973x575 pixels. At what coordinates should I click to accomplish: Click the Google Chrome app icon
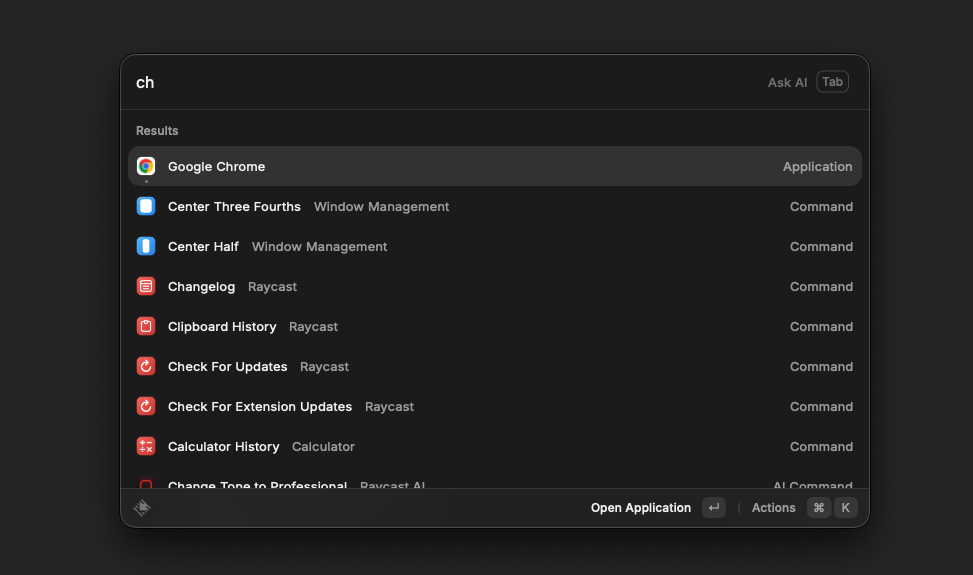pos(146,166)
